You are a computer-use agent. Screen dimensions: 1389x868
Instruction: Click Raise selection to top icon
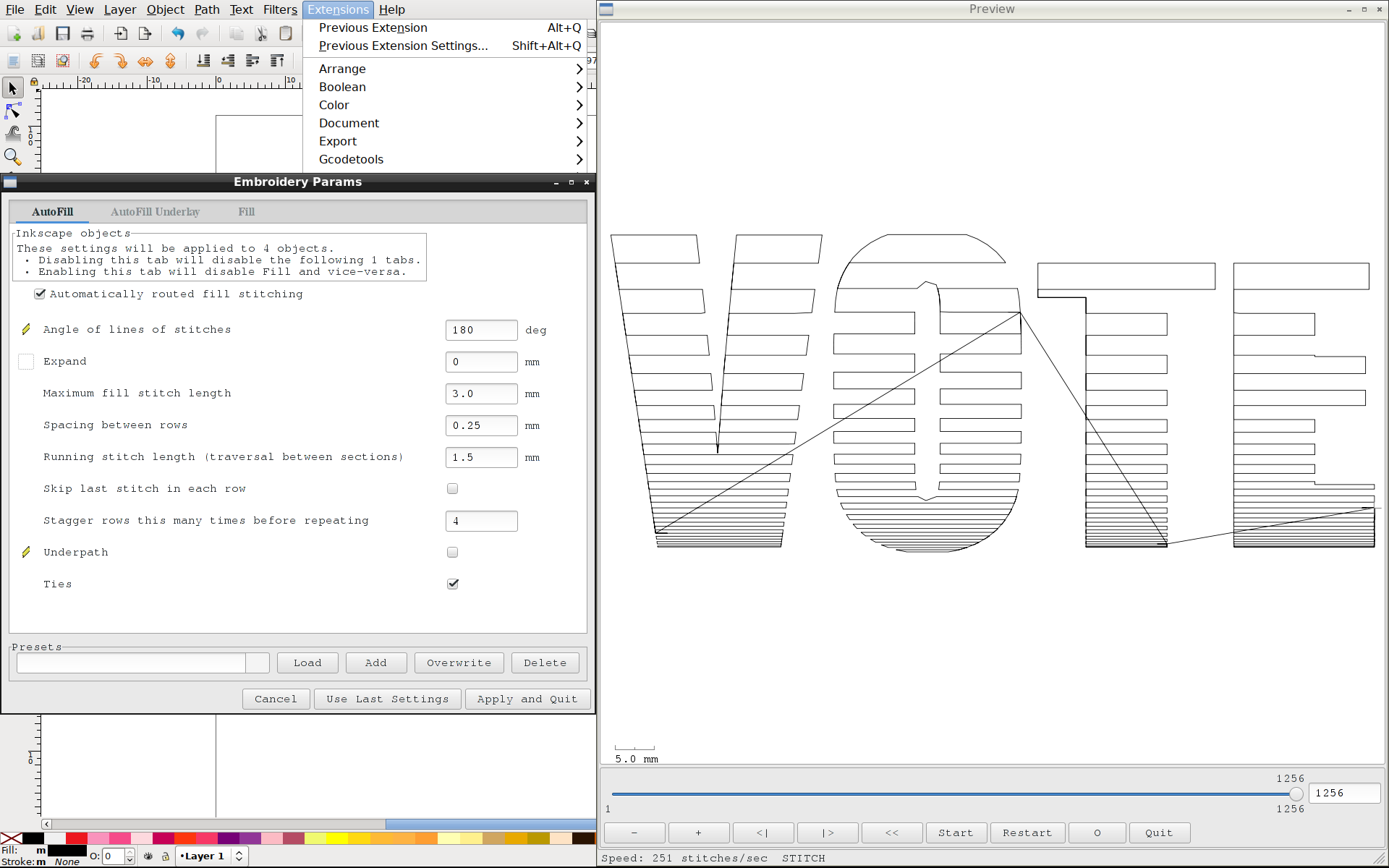[277, 61]
